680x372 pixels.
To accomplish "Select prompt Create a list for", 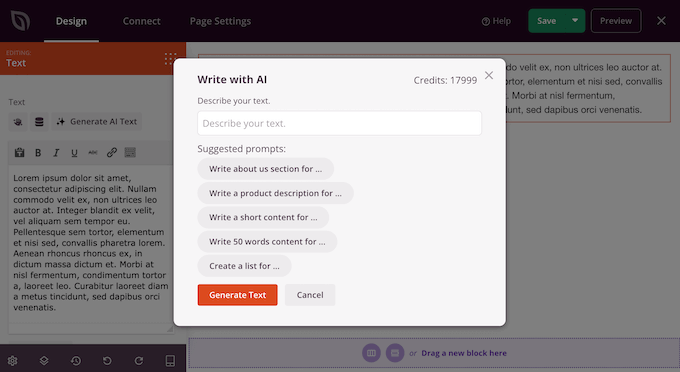I will [244, 266].
